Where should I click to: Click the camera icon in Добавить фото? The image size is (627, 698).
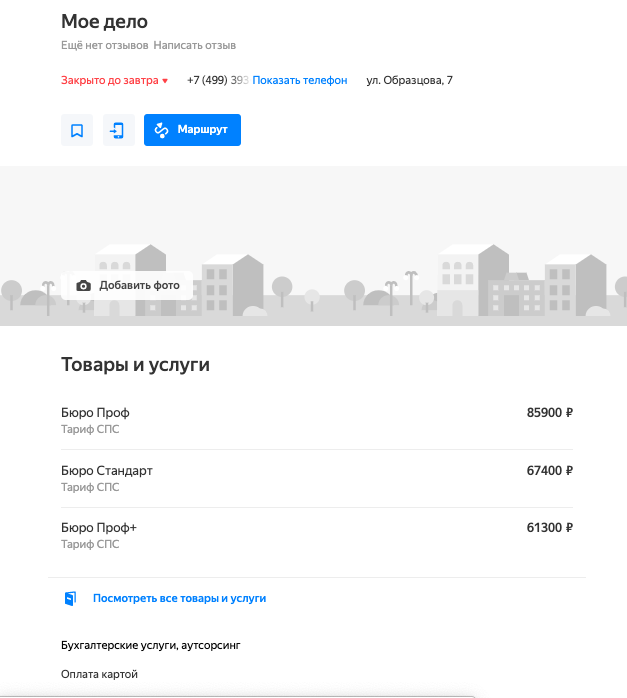(x=83, y=285)
